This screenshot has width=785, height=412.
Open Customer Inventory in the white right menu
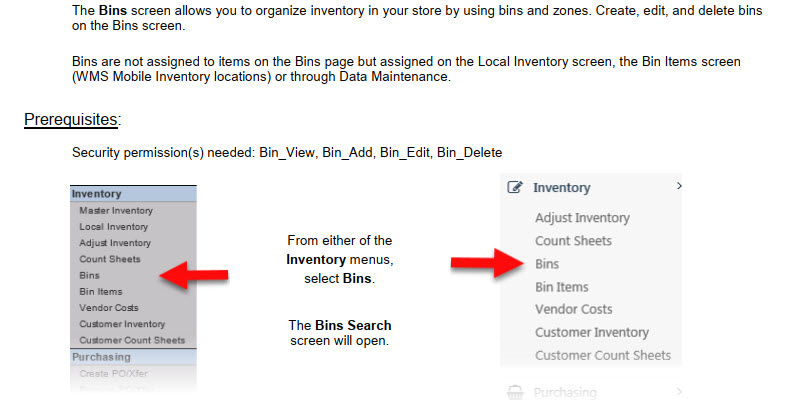pyautogui.click(x=592, y=332)
